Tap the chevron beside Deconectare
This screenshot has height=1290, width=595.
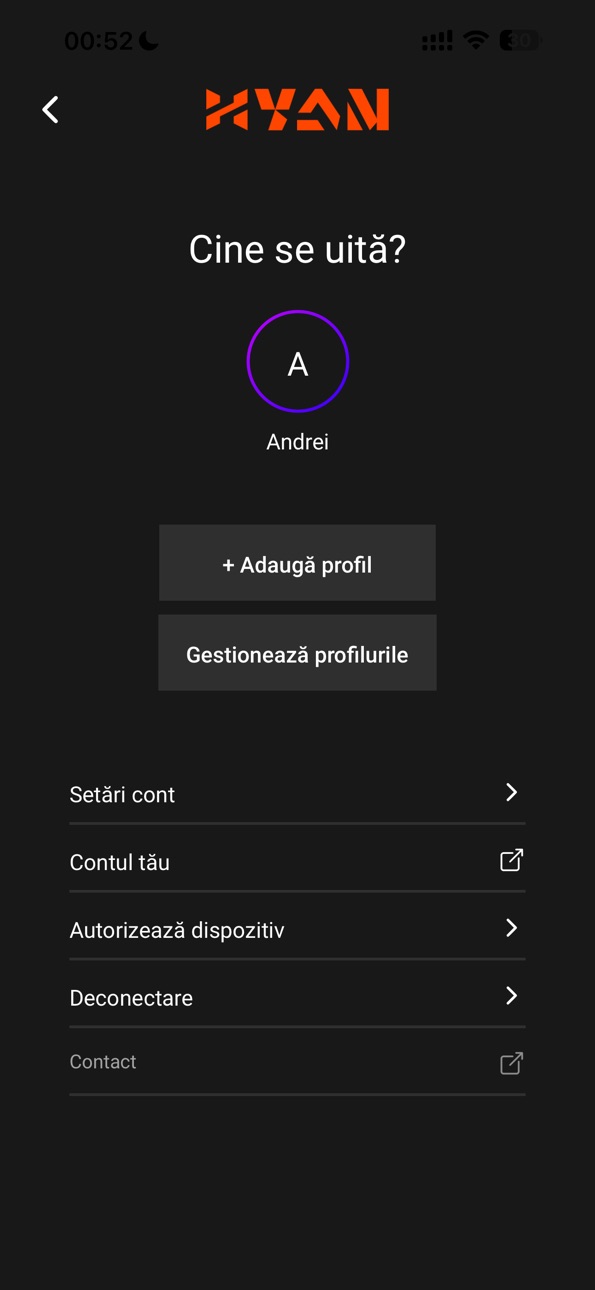pos(511,996)
